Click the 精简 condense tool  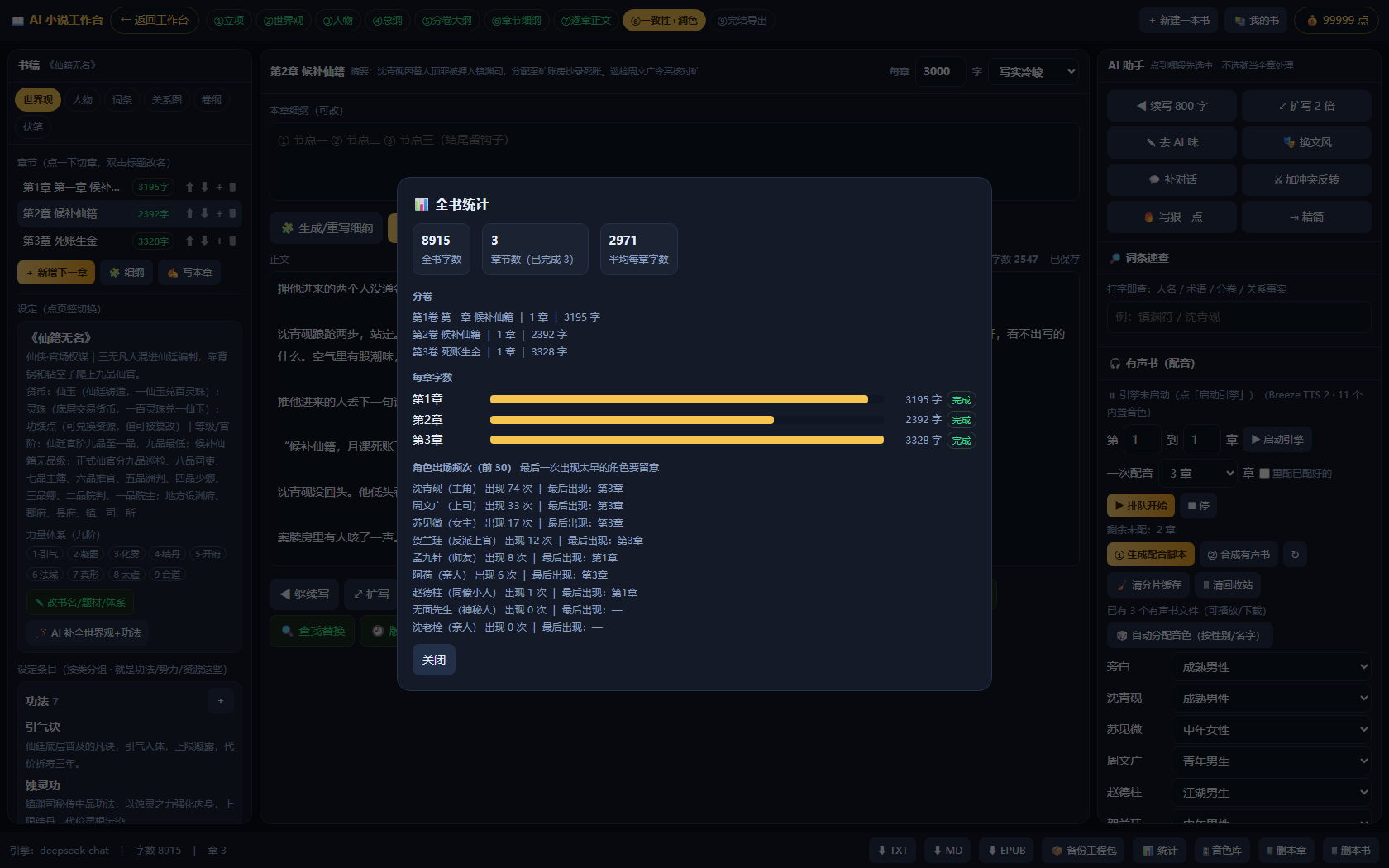(x=1306, y=217)
